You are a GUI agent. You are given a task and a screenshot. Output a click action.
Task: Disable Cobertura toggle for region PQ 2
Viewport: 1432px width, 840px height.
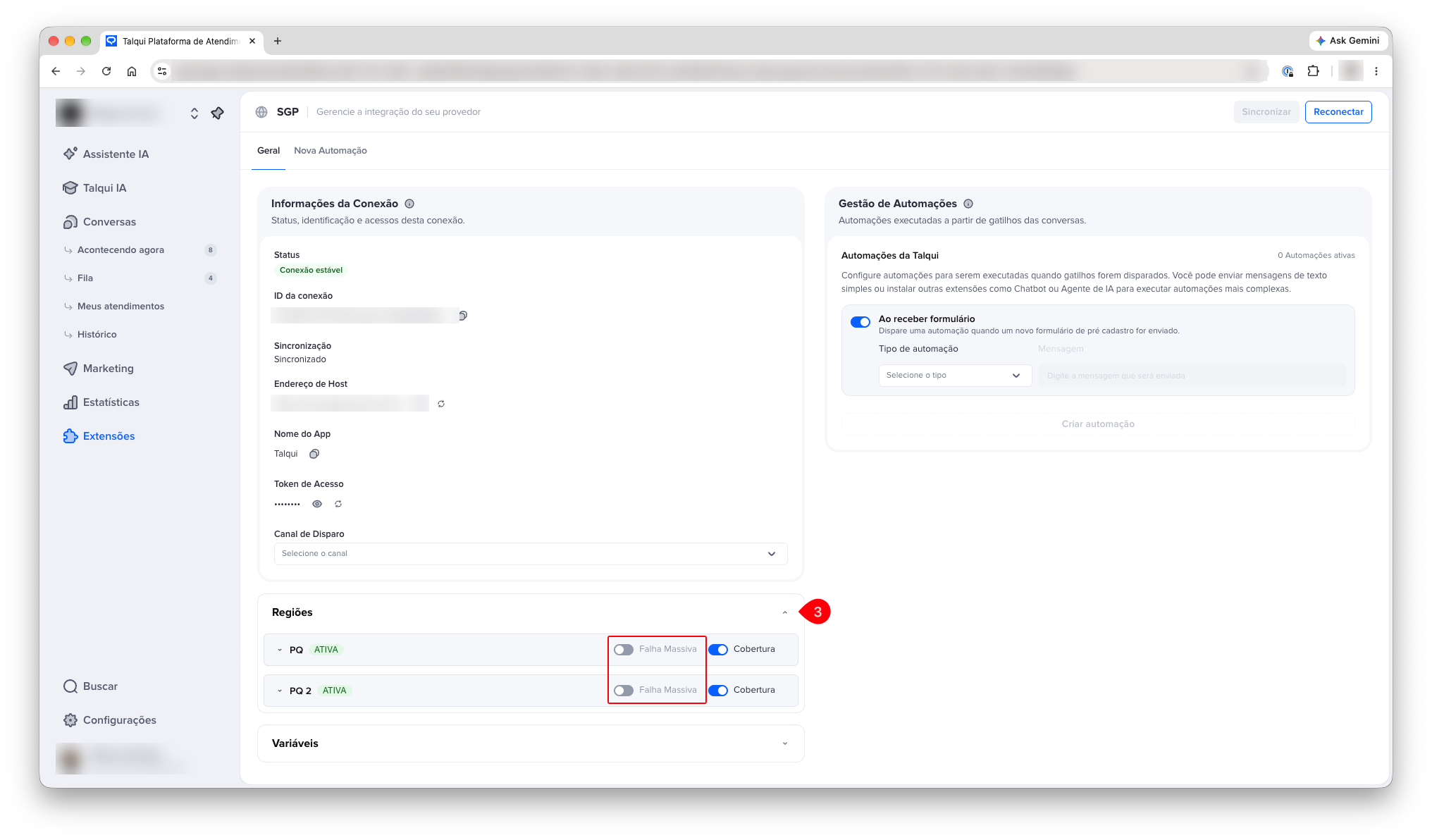tap(718, 691)
